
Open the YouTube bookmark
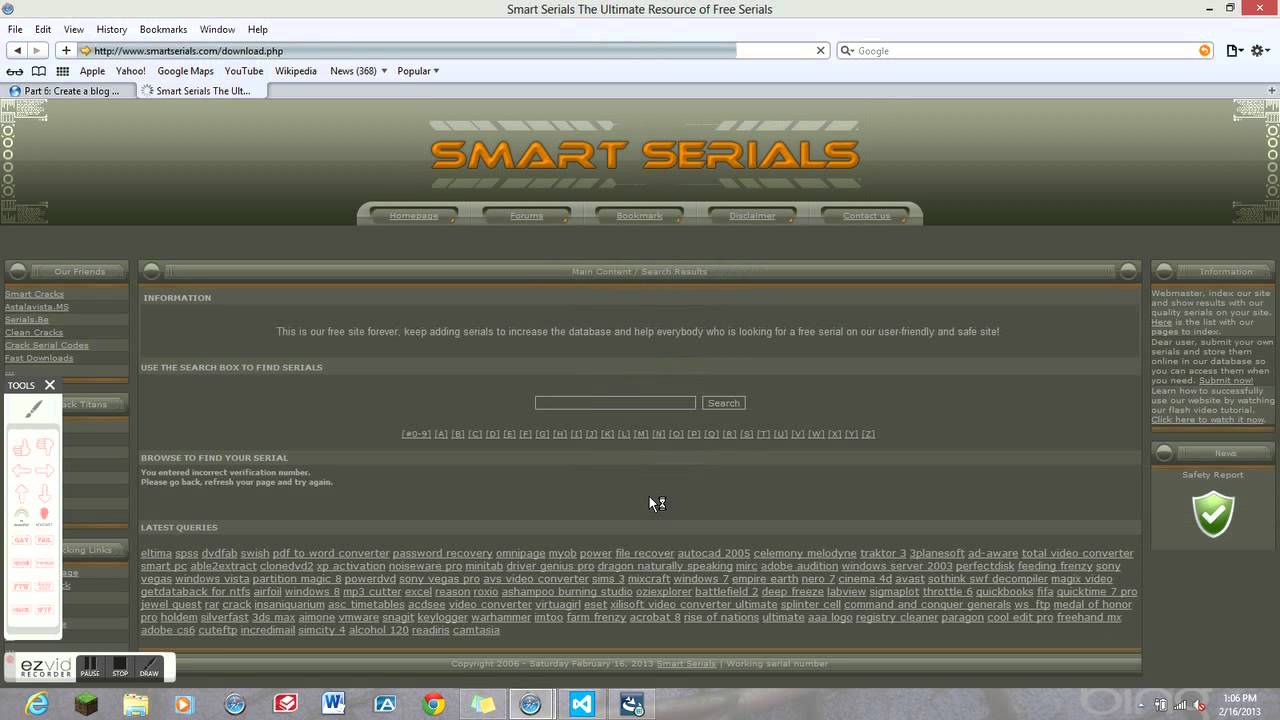click(244, 71)
